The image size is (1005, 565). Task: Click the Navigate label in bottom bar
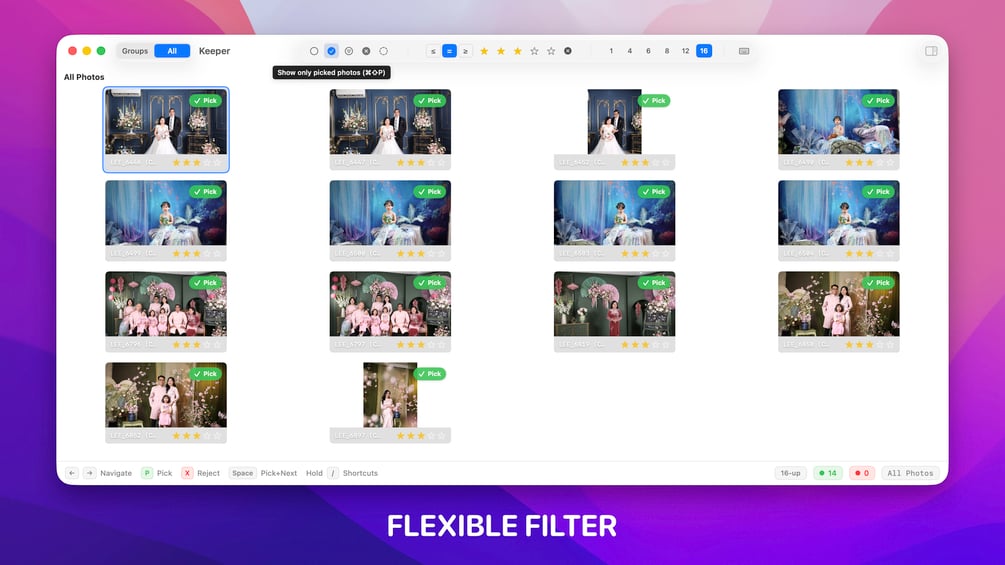pyautogui.click(x=116, y=473)
